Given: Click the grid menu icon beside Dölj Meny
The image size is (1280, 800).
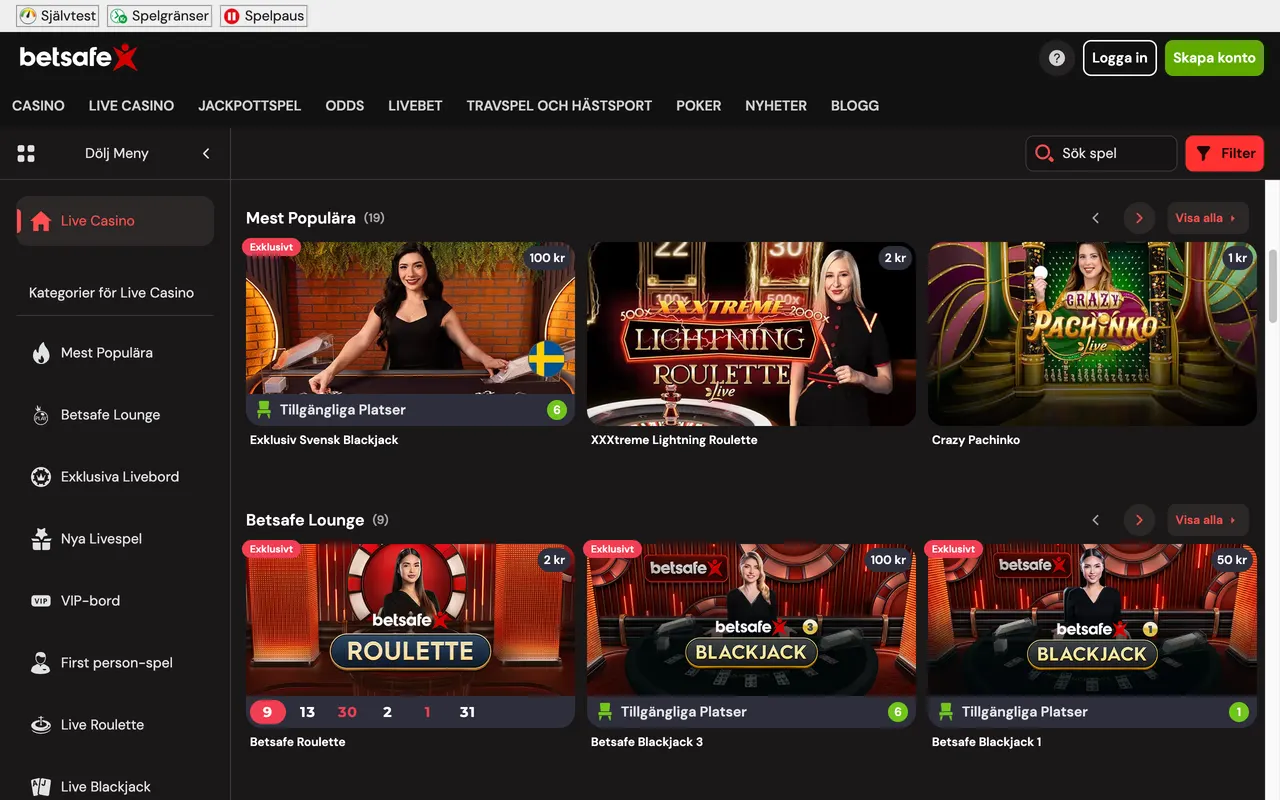Looking at the screenshot, I should click(x=26, y=153).
